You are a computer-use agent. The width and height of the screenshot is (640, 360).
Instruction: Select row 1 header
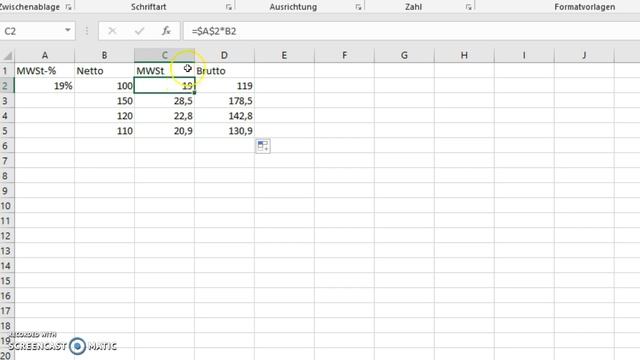coord(7,71)
